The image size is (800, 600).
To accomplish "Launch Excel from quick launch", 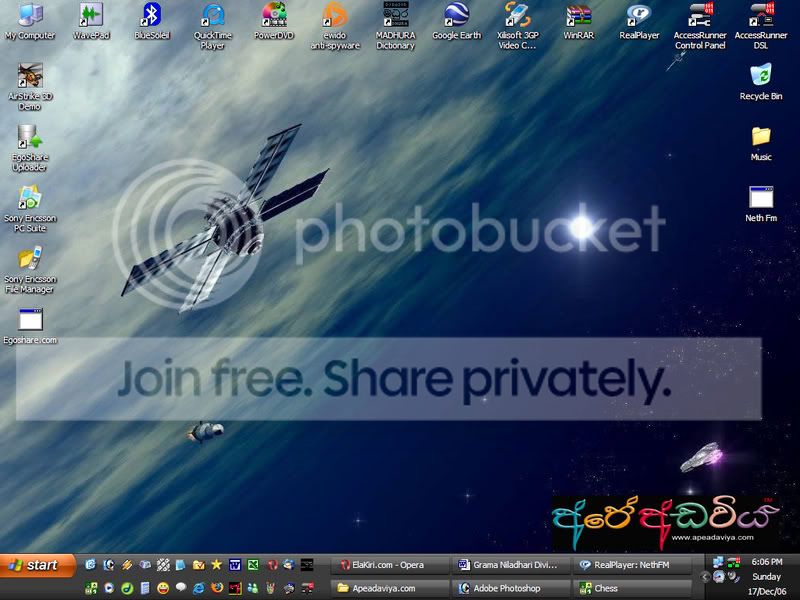I will click(253, 564).
